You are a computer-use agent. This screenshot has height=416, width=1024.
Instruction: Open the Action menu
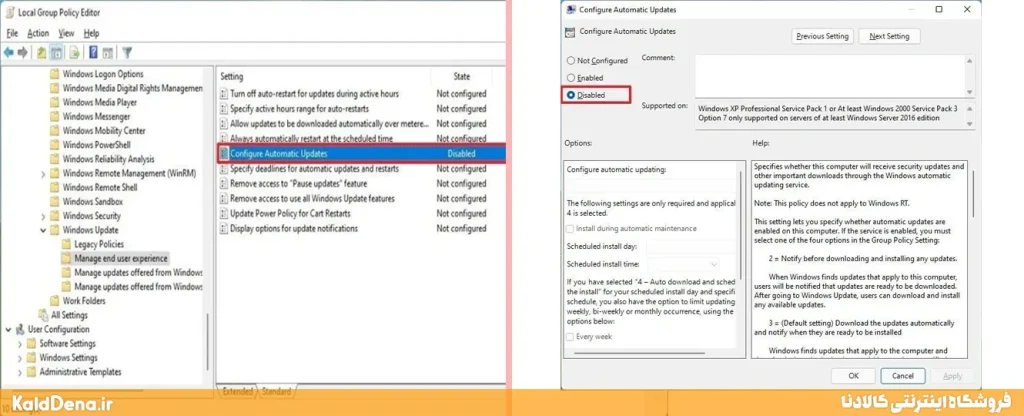point(38,33)
